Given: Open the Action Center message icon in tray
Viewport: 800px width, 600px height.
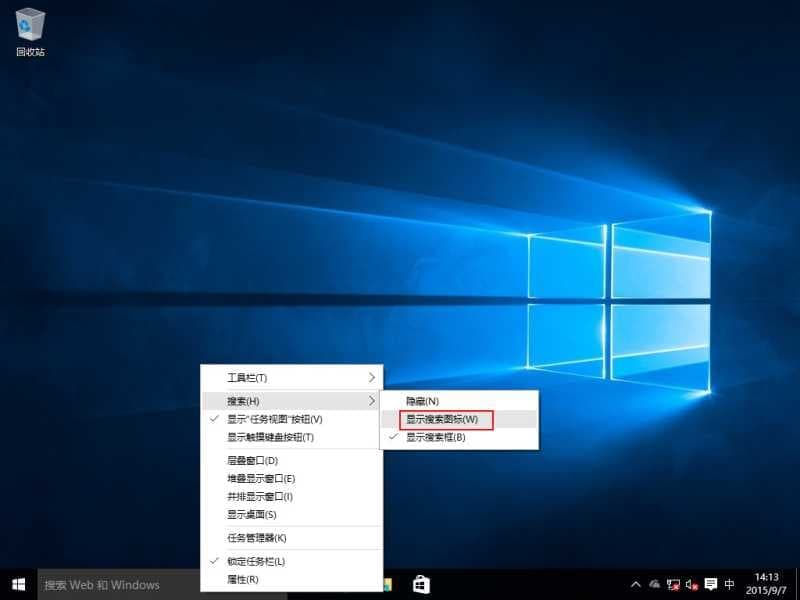Looking at the screenshot, I should tap(711, 584).
